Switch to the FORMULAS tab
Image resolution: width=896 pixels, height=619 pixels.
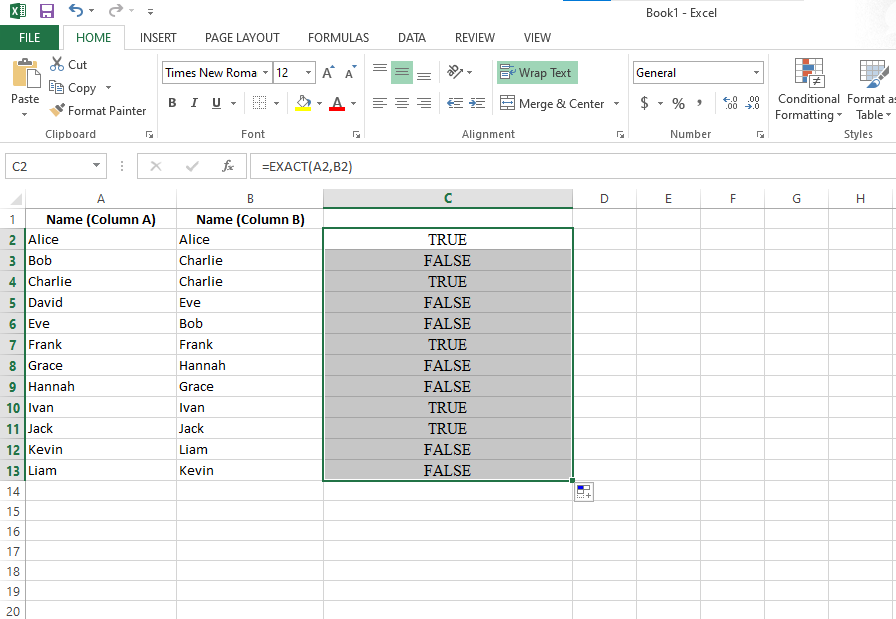coord(338,38)
